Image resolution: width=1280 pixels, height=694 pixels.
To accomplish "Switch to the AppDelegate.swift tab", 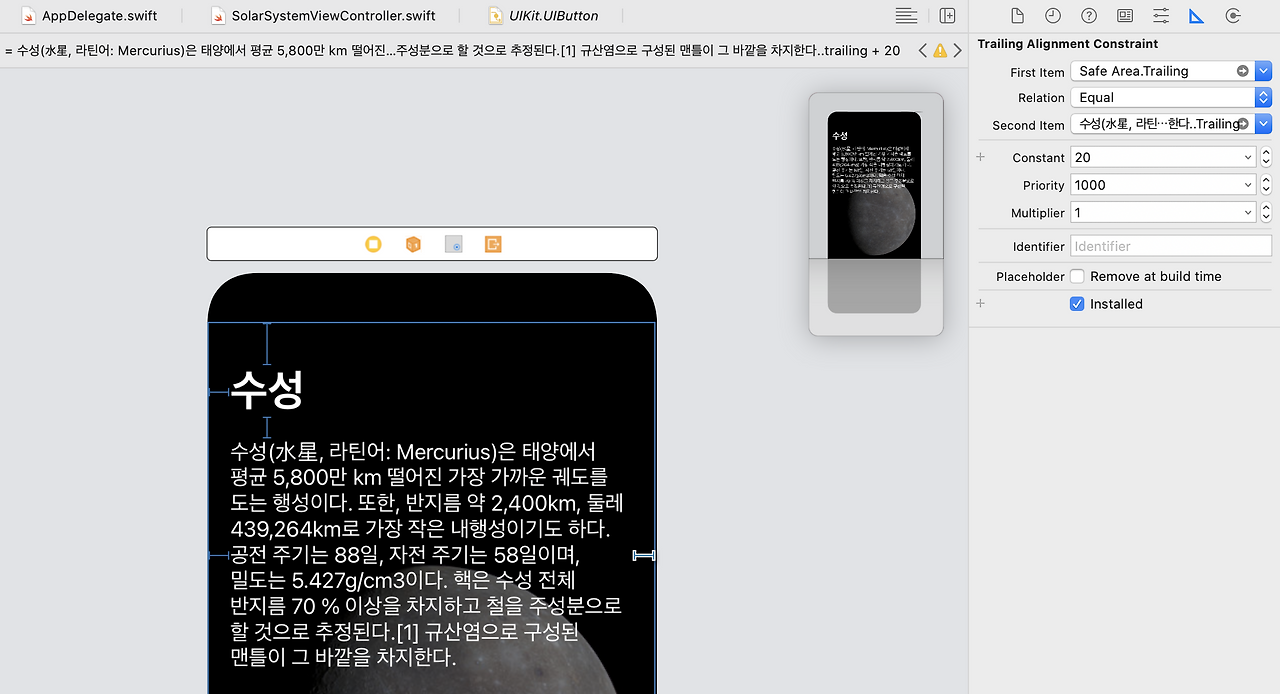I will tap(85, 16).
